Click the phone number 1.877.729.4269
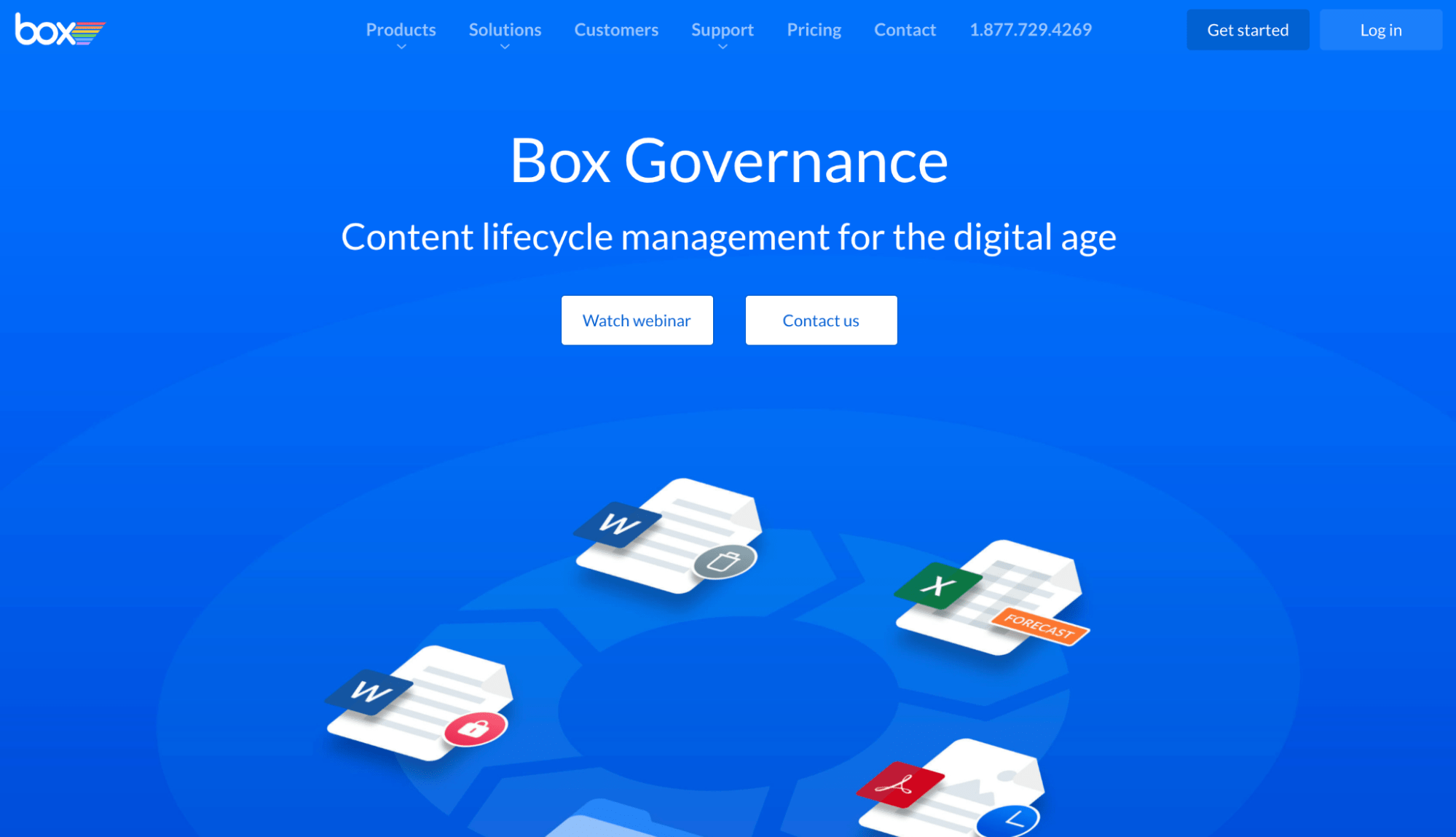This screenshot has height=837, width=1456. tap(1030, 30)
